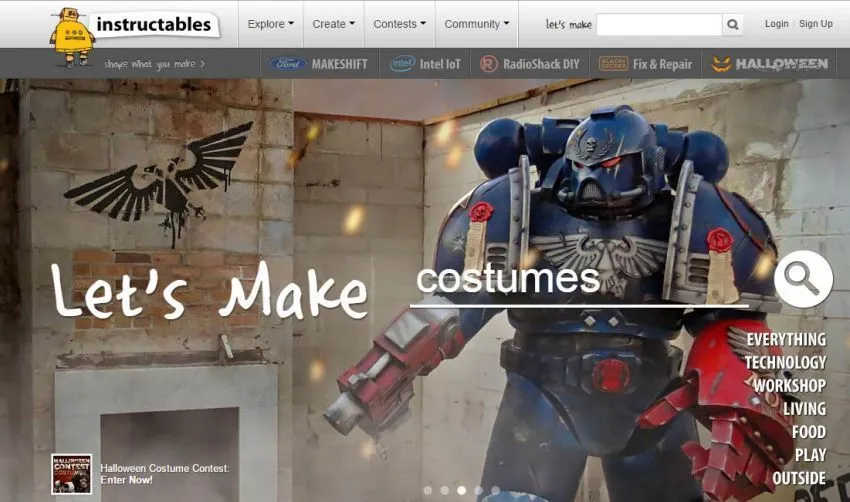Viewport: 850px width, 502px height.
Task: Click the Sign Up link
Action: pos(815,24)
